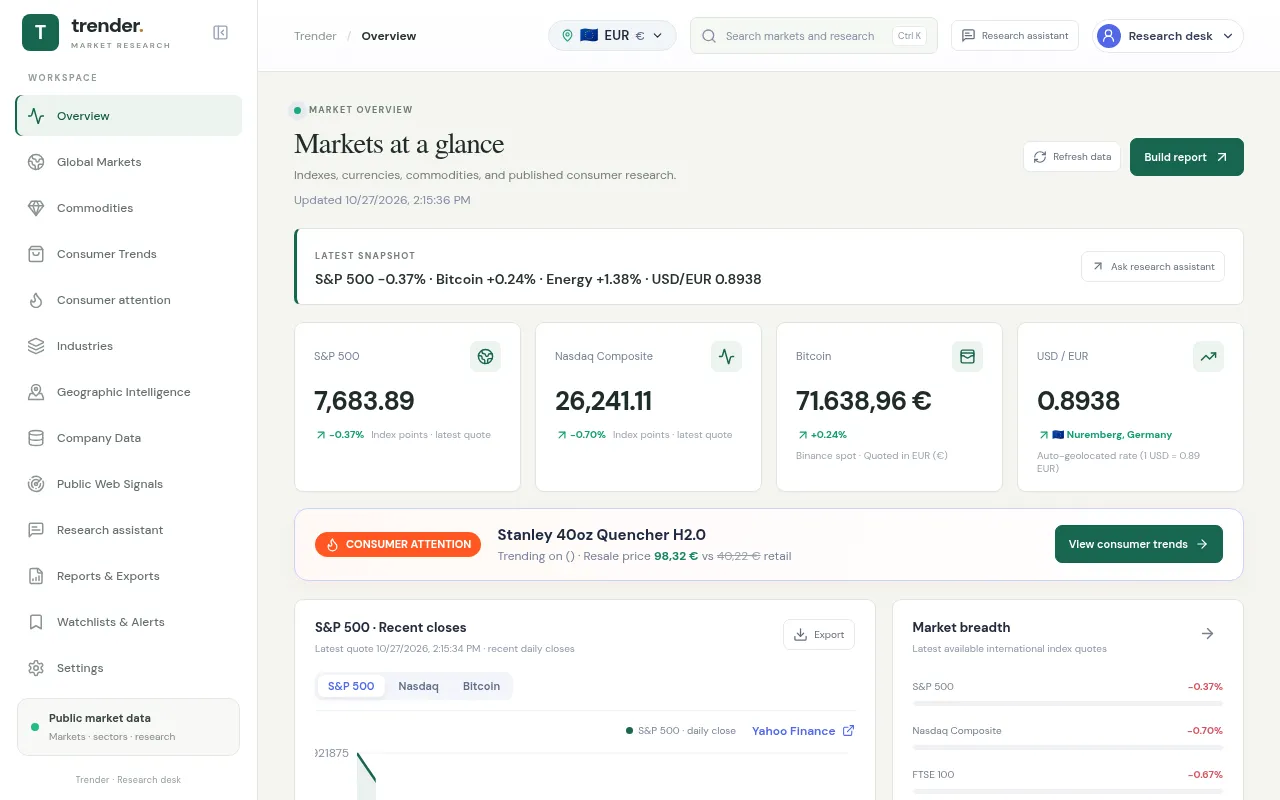Screen dimensions: 1280x800
Task: Click Nuremberg, Germany location text
Action: tap(1119, 435)
